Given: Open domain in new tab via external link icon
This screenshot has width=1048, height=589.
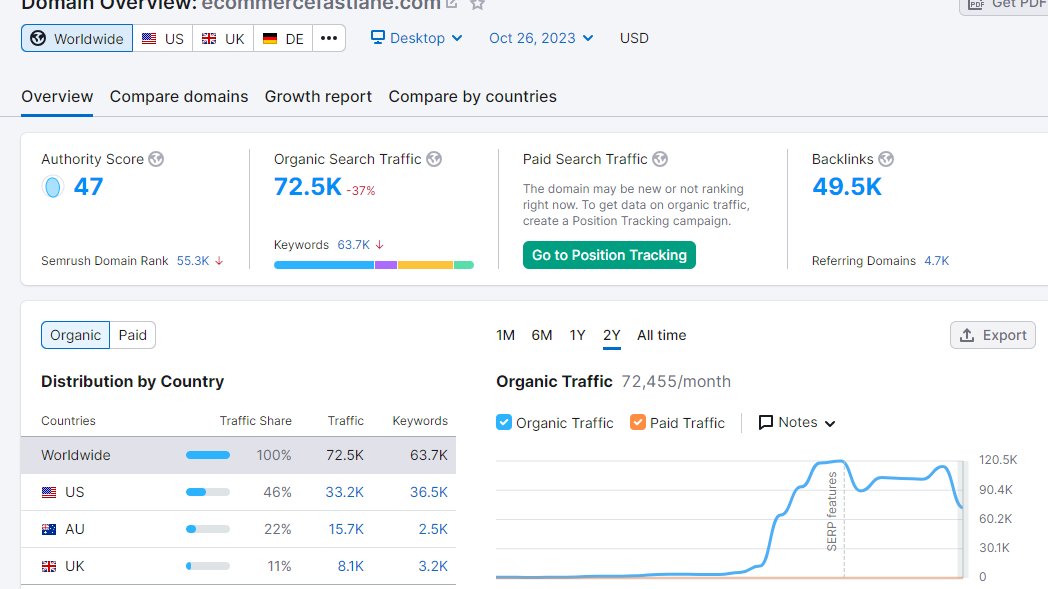Looking at the screenshot, I should pos(452,3).
